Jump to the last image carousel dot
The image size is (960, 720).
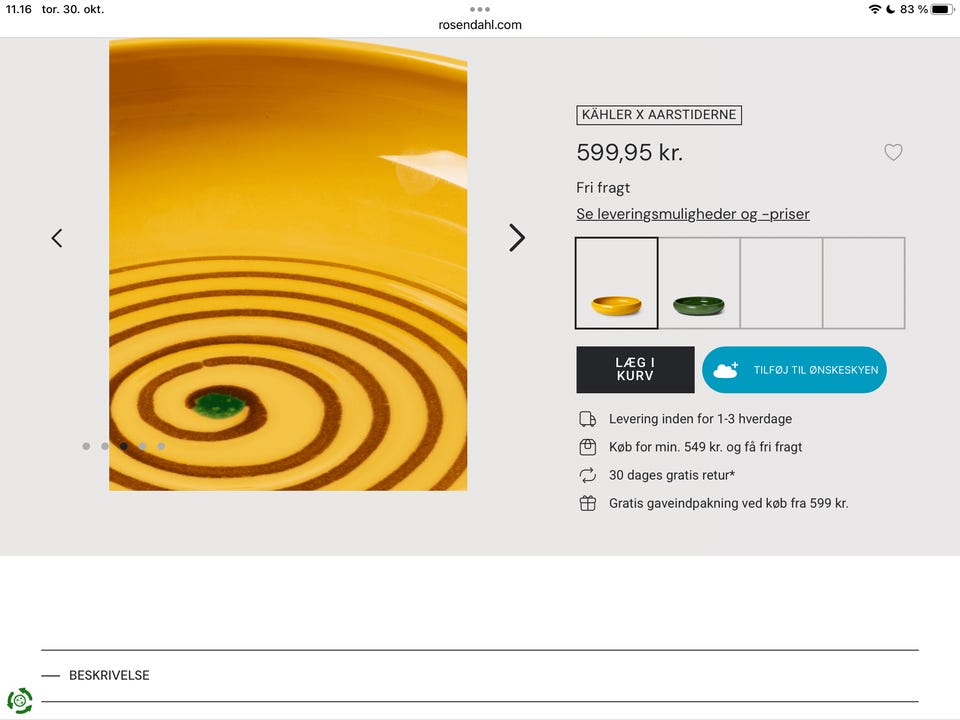(162, 446)
